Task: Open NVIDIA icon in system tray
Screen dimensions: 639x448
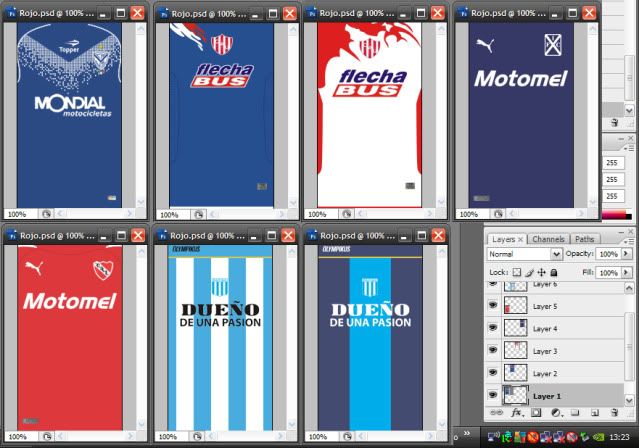Action: point(598,437)
